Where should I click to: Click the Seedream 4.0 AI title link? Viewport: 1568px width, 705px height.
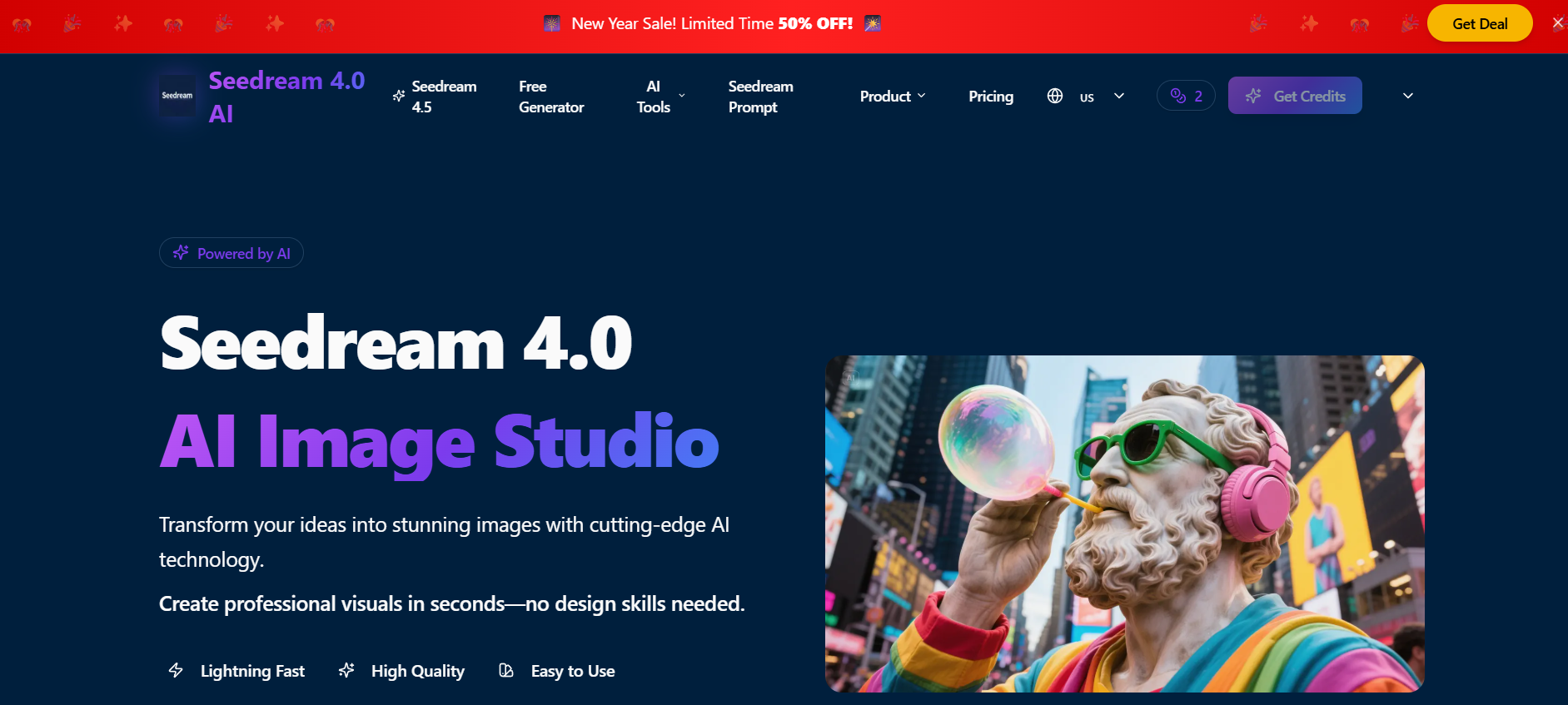[286, 97]
